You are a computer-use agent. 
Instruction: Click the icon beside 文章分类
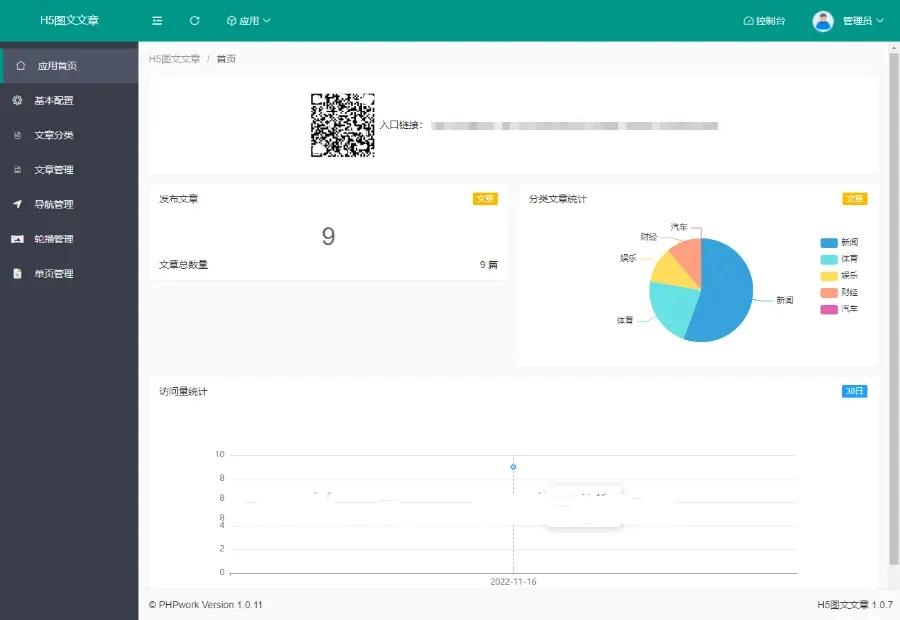click(x=17, y=135)
